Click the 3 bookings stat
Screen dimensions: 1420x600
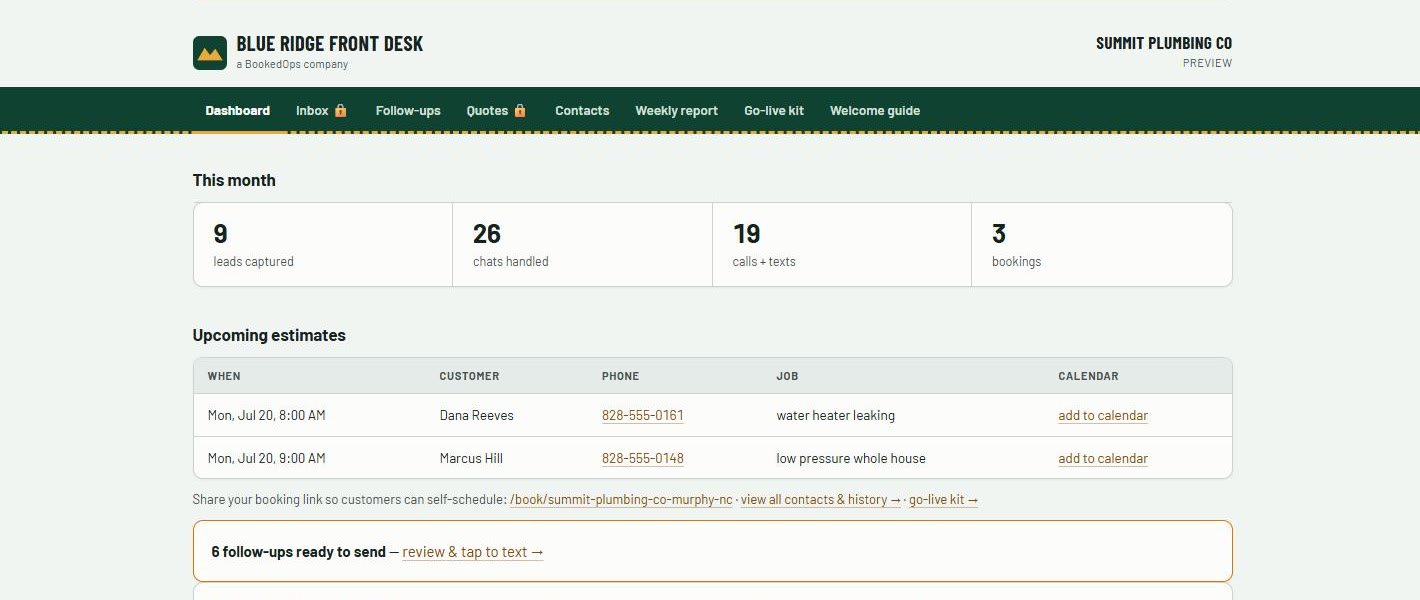[x=1101, y=245]
